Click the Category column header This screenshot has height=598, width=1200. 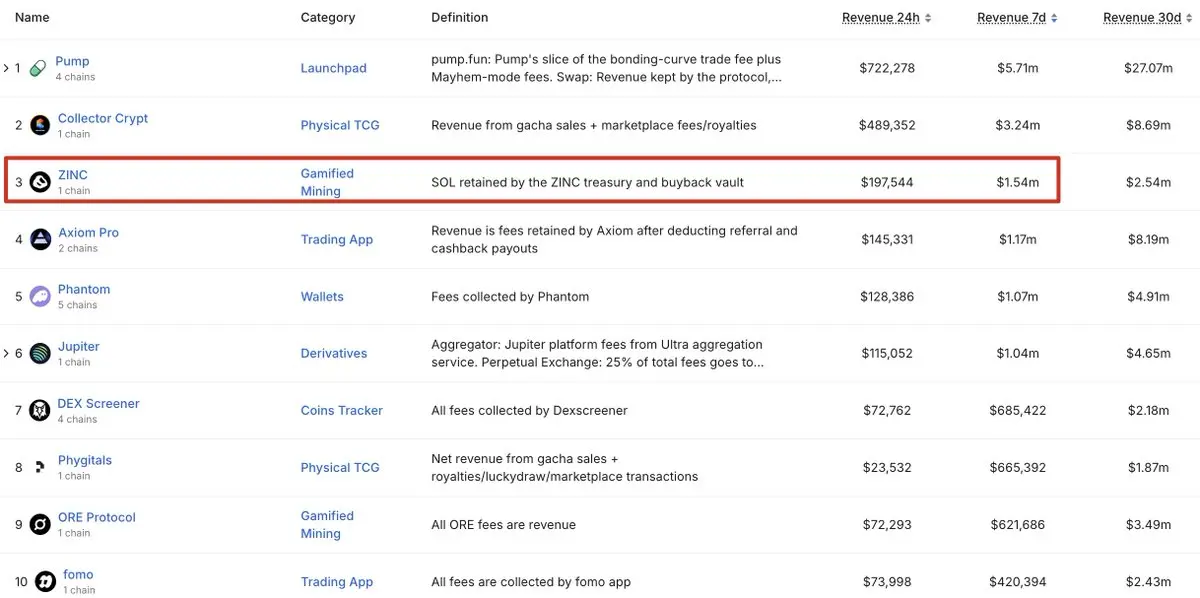coord(328,17)
